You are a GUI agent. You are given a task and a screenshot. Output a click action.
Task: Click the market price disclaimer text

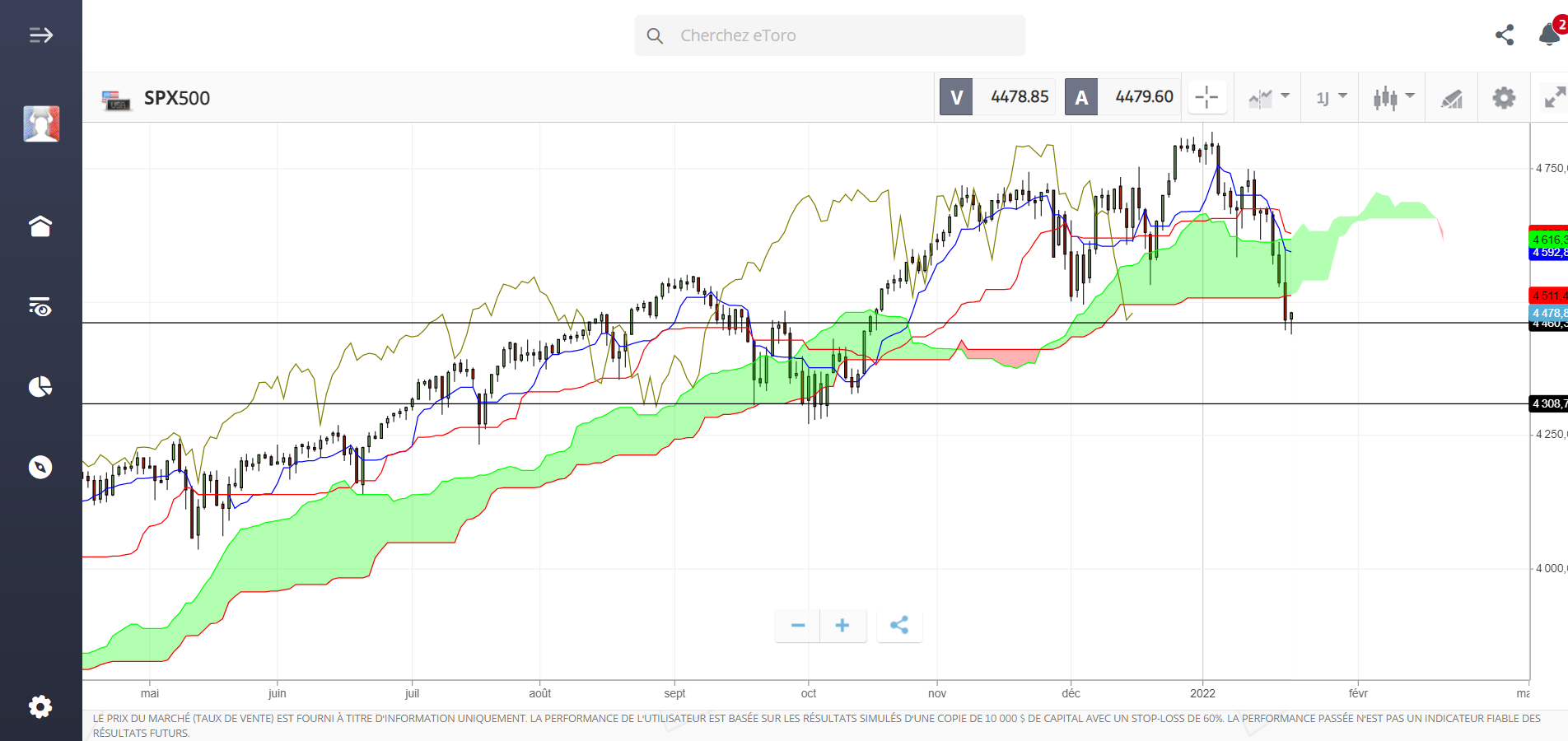click(816, 725)
